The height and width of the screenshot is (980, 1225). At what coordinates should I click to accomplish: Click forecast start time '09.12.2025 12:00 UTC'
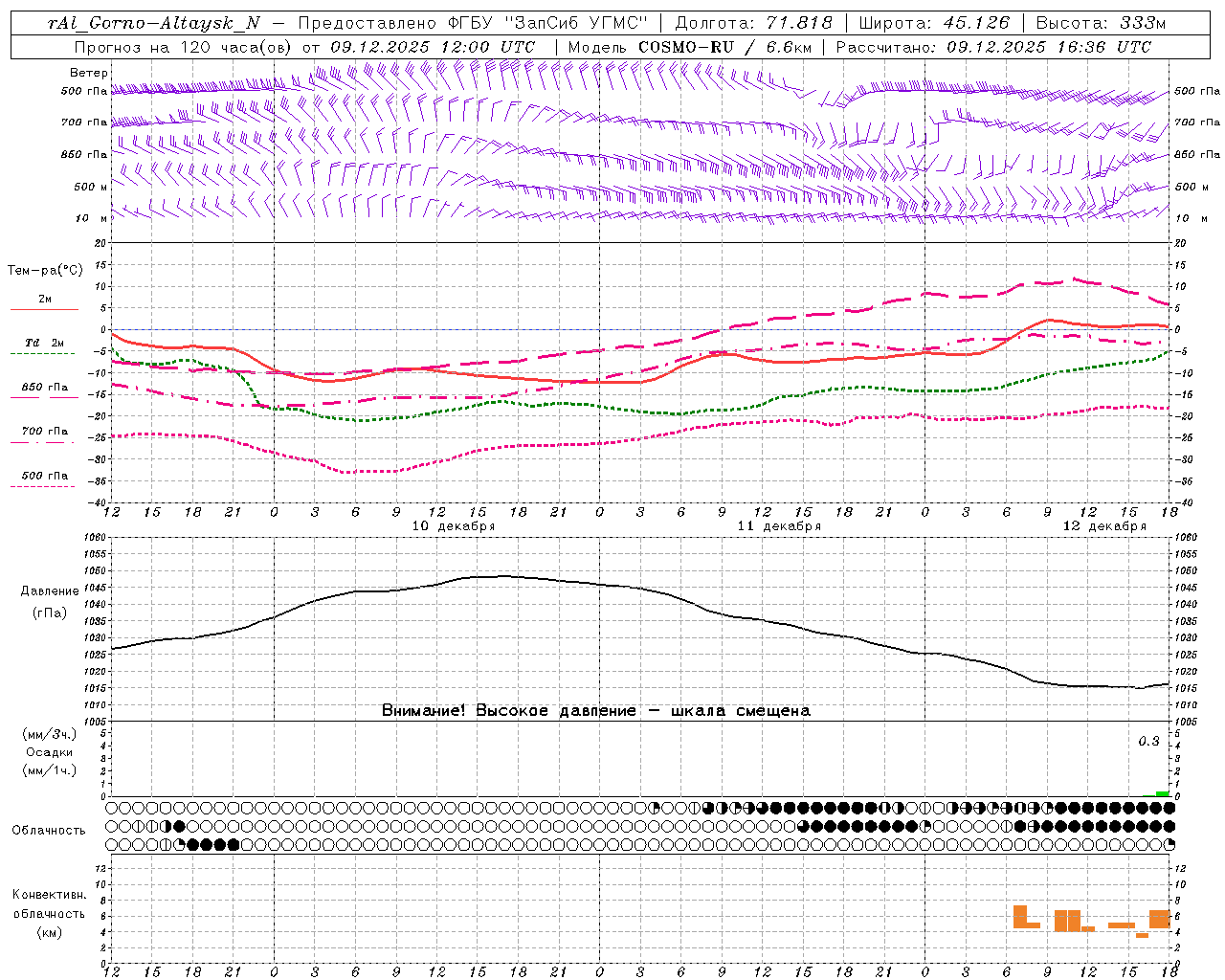click(x=433, y=47)
